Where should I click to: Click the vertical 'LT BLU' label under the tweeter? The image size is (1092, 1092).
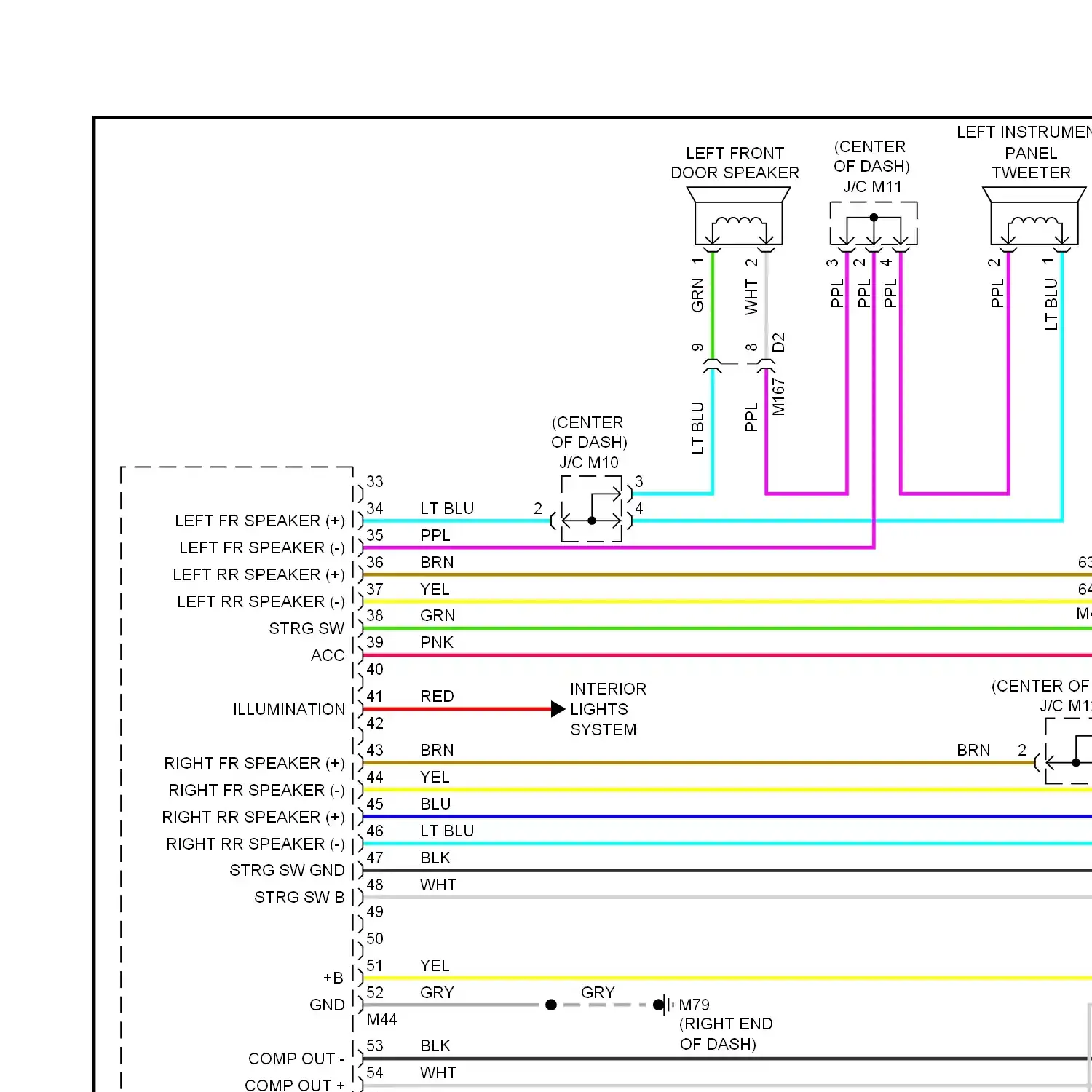(x=1051, y=304)
